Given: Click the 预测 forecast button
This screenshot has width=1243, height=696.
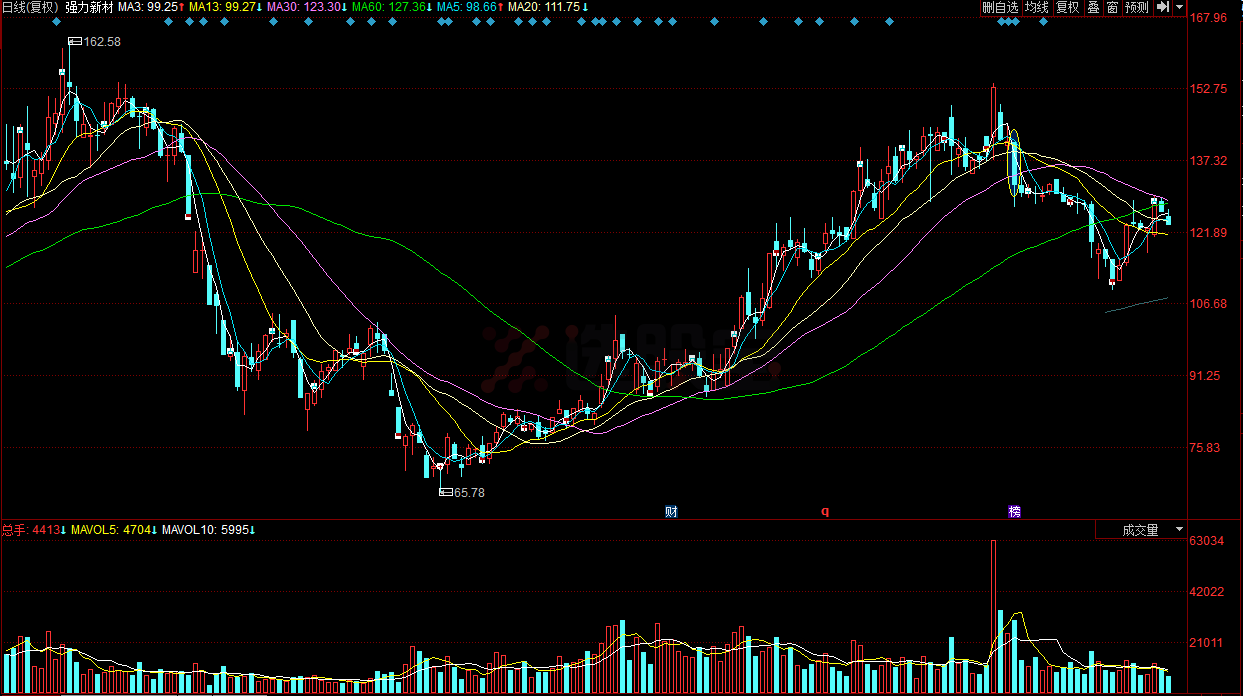Looking at the screenshot, I should click(1137, 7).
